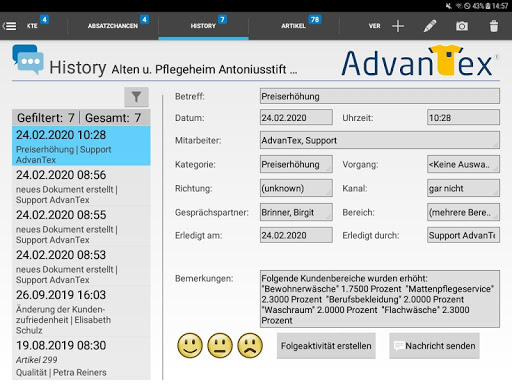Select history entry 24.02.2020 08:56
This screenshot has width=512, height=384.
tap(81, 186)
